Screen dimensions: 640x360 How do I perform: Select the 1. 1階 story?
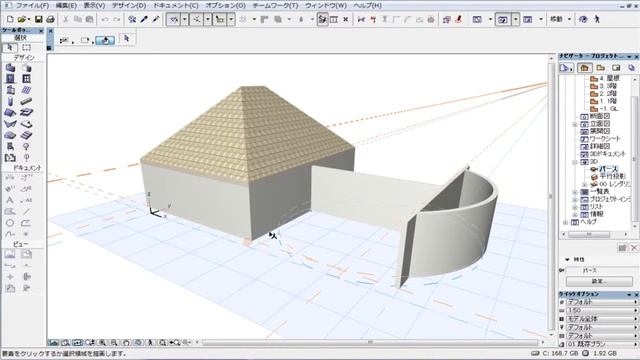click(608, 101)
